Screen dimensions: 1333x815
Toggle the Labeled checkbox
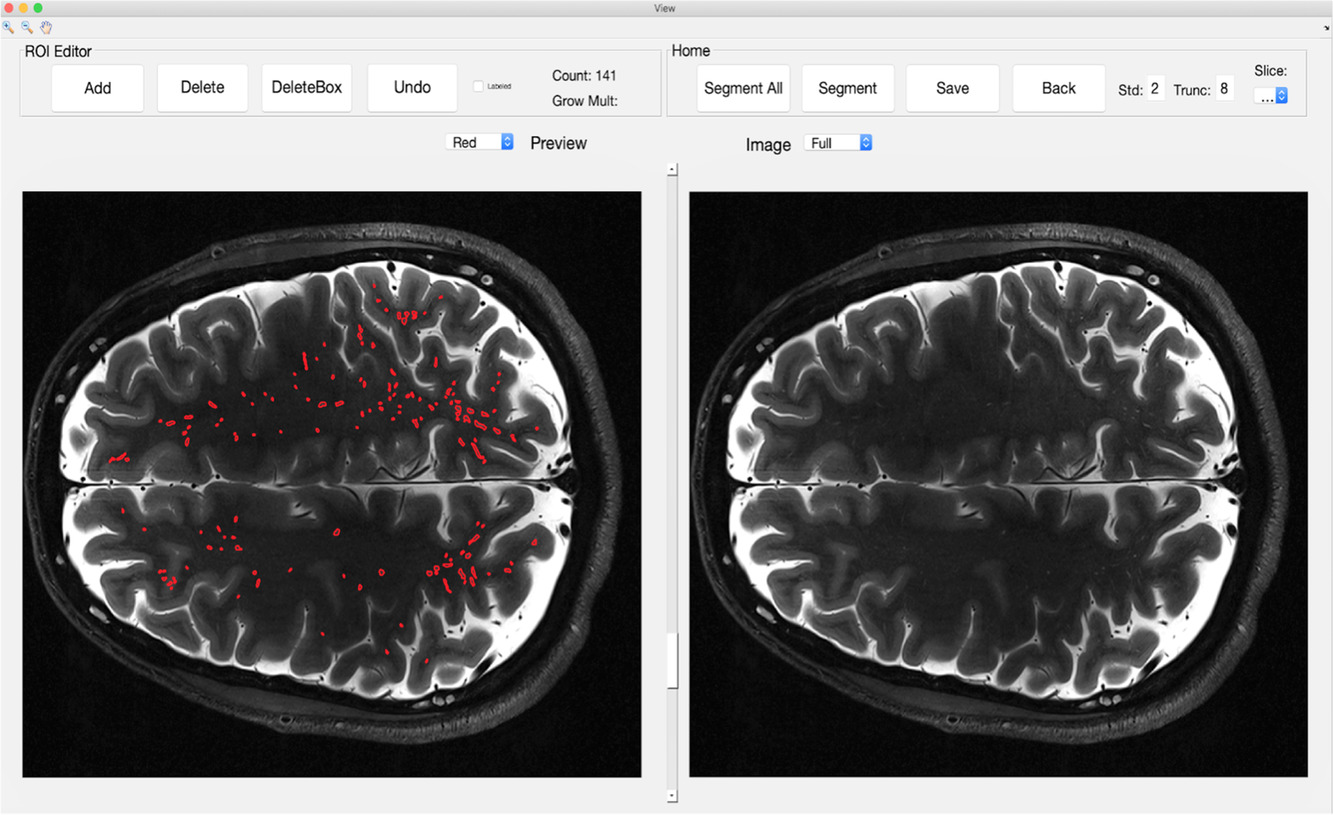coord(479,87)
